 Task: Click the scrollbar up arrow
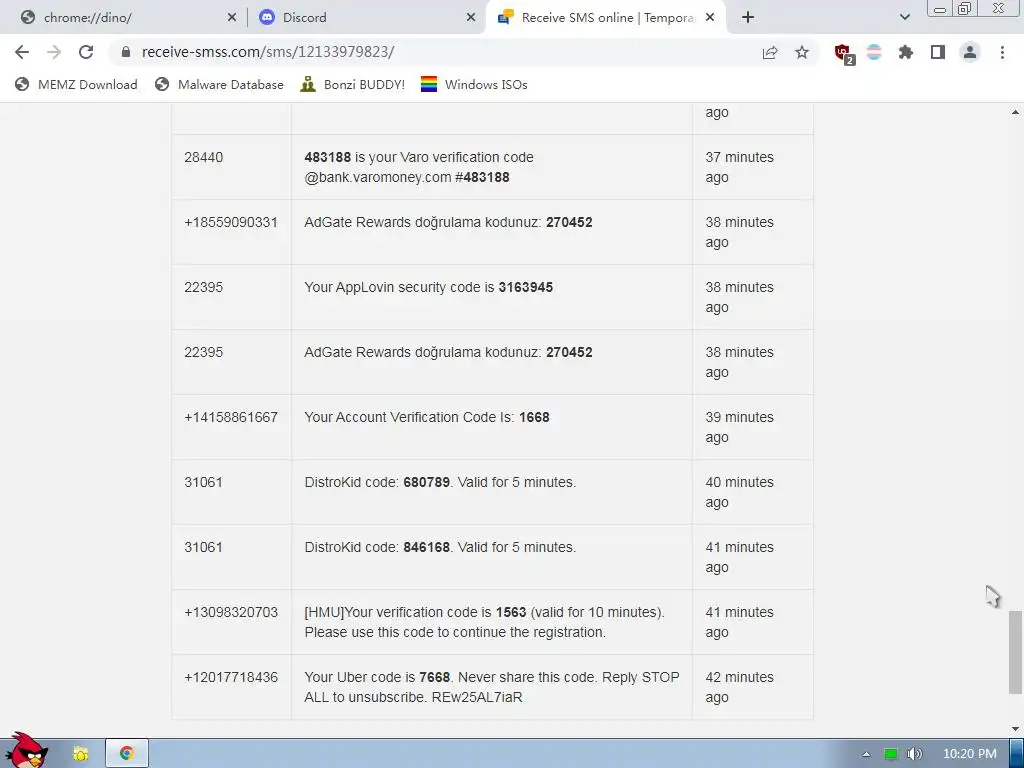click(x=1015, y=112)
